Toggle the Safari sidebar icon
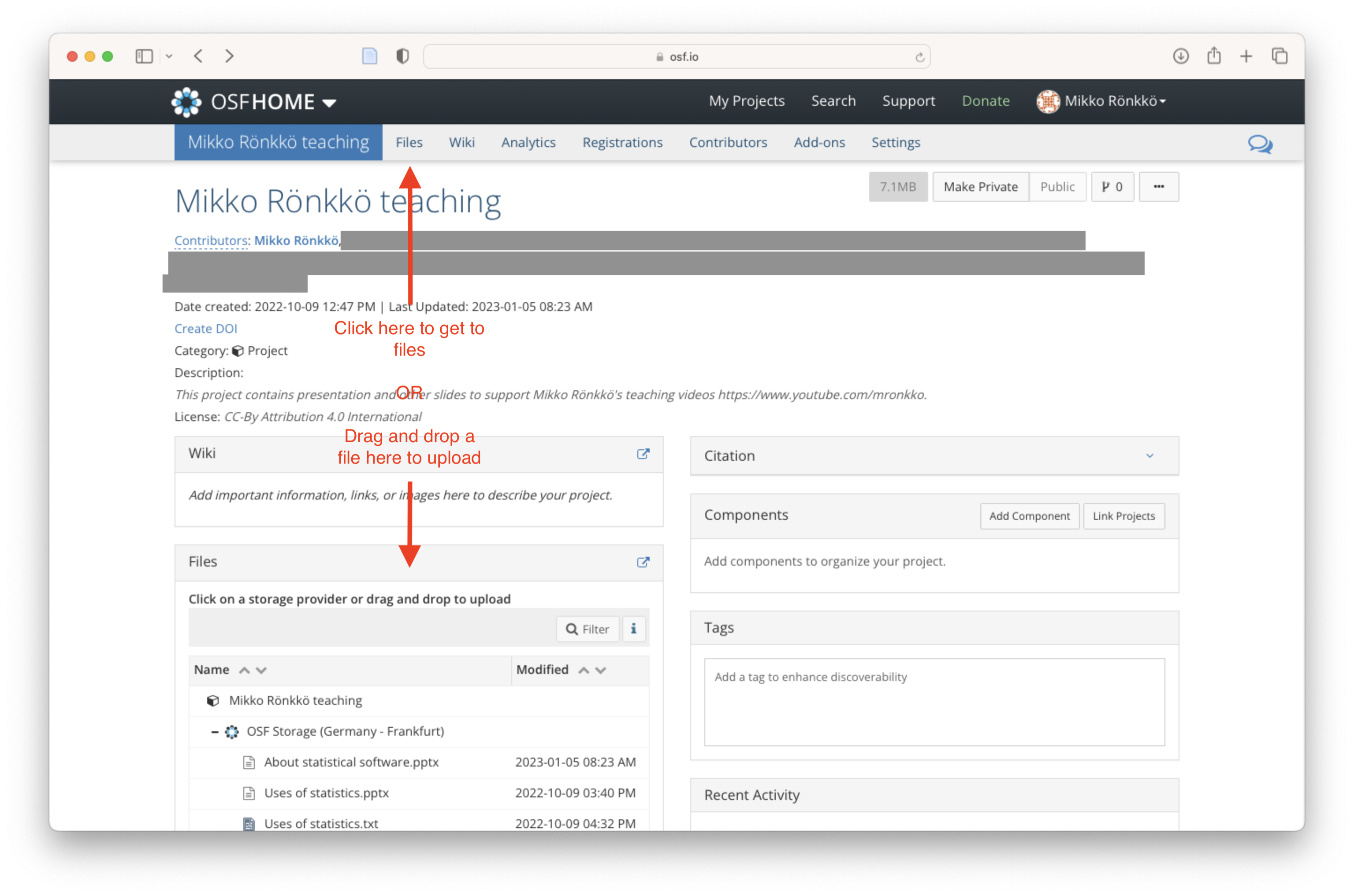Viewport: 1354px width, 896px height. [x=144, y=56]
